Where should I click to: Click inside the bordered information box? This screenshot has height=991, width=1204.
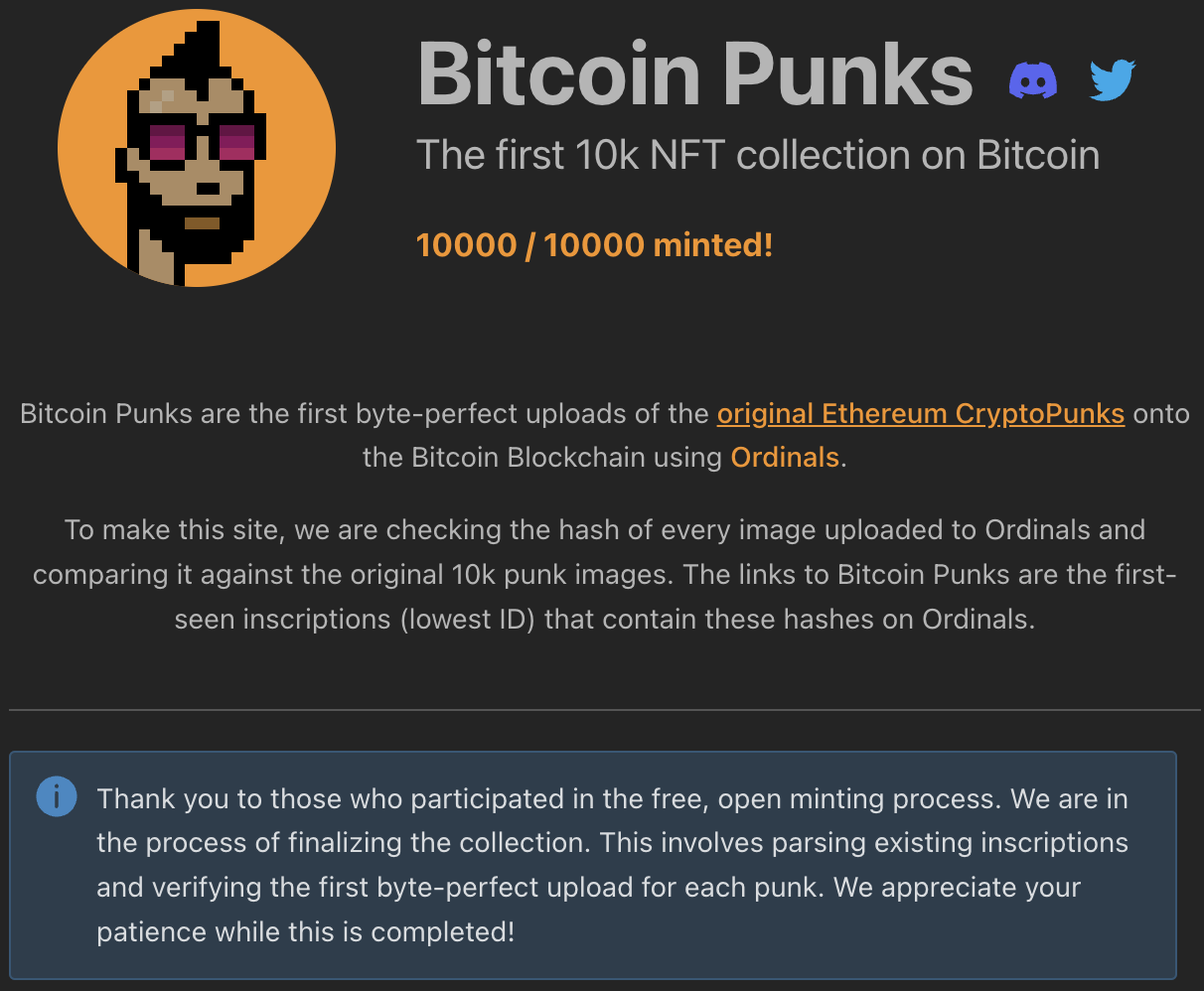602,864
